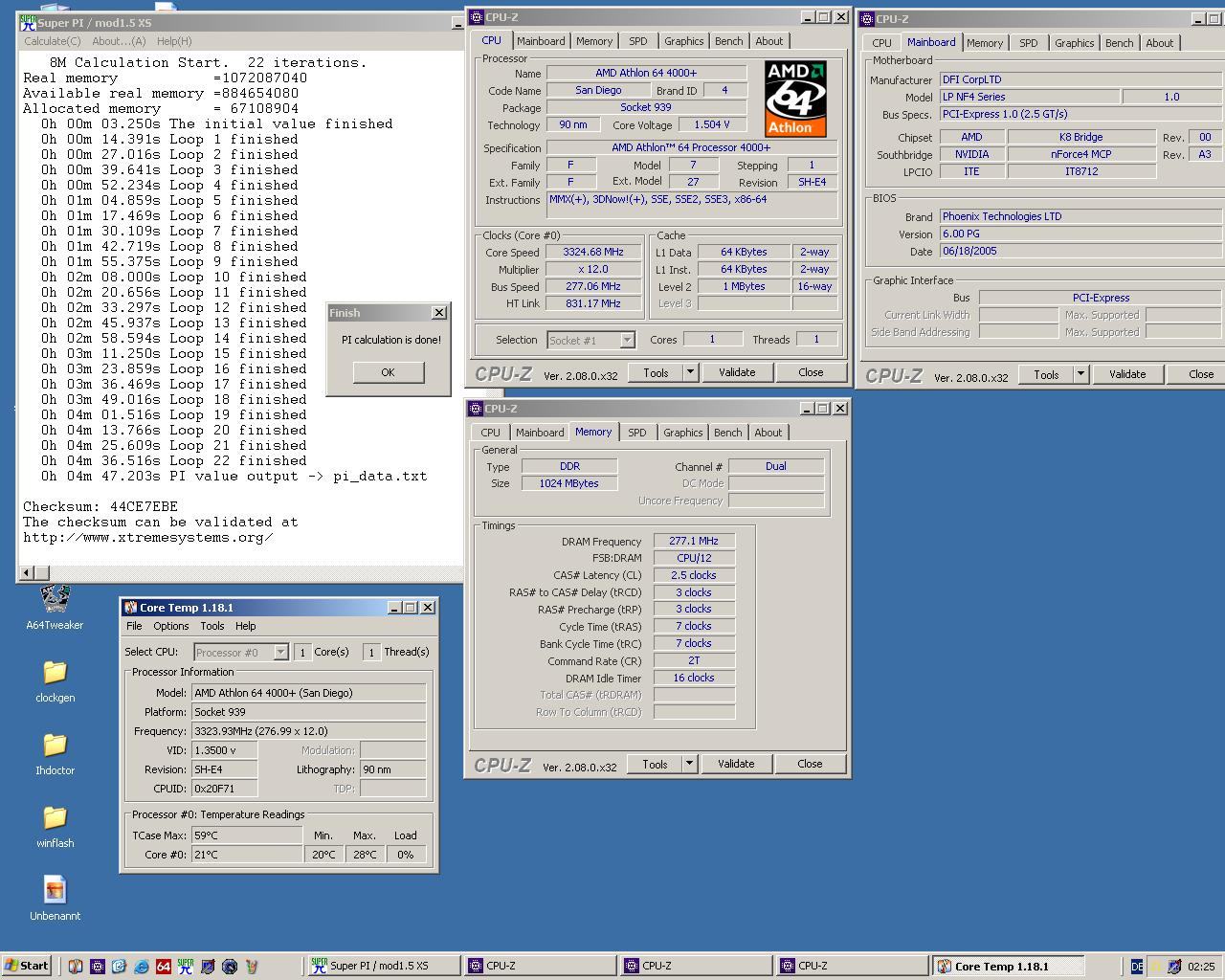Select SPD tab in CPU-Z Memory window

(637, 433)
